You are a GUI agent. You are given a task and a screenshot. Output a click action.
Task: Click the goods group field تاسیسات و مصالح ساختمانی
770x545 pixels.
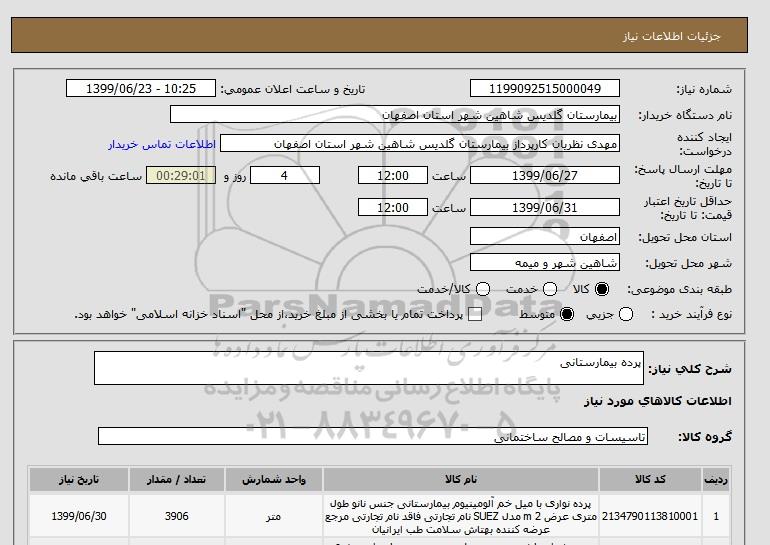[x=373, y=436]
